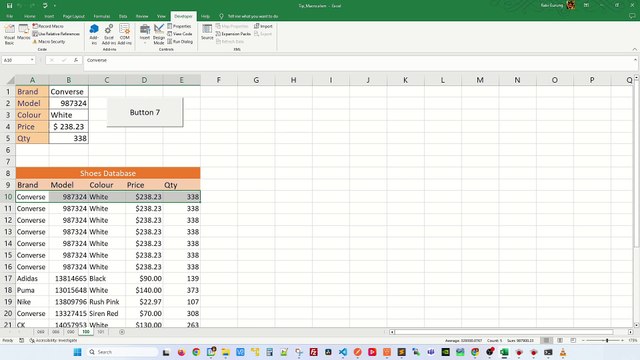
Task: Click Button 7 on the sheet
Action: pos(145,112)
